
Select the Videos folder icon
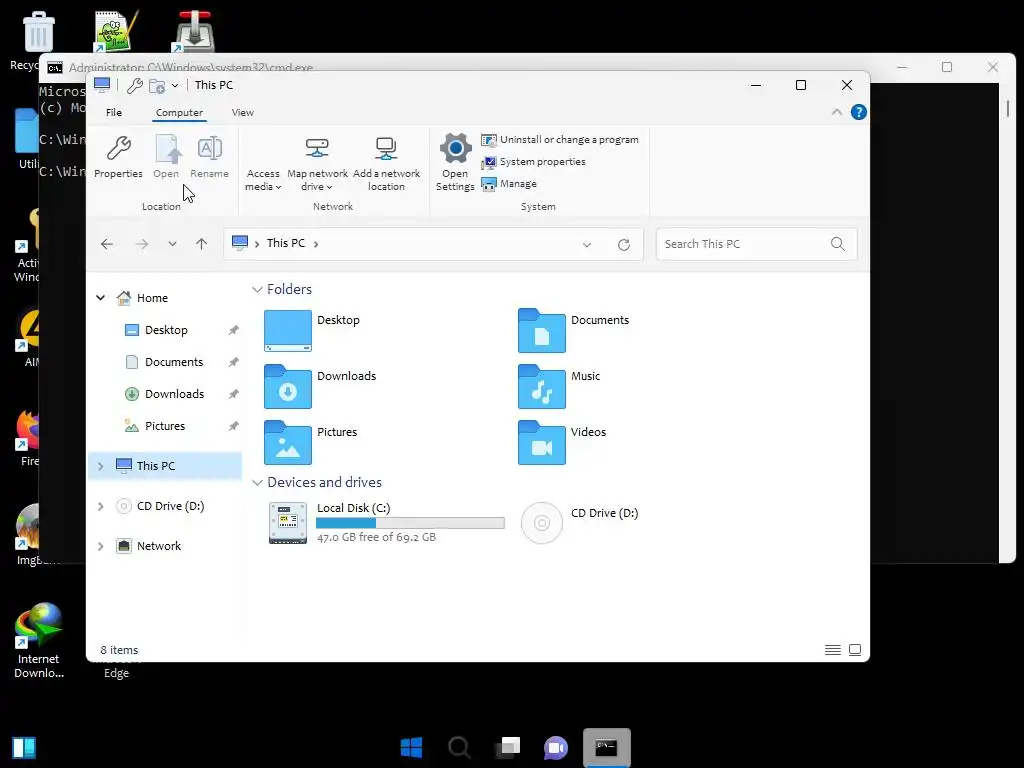pyautogui.click(x=541, y=443)
